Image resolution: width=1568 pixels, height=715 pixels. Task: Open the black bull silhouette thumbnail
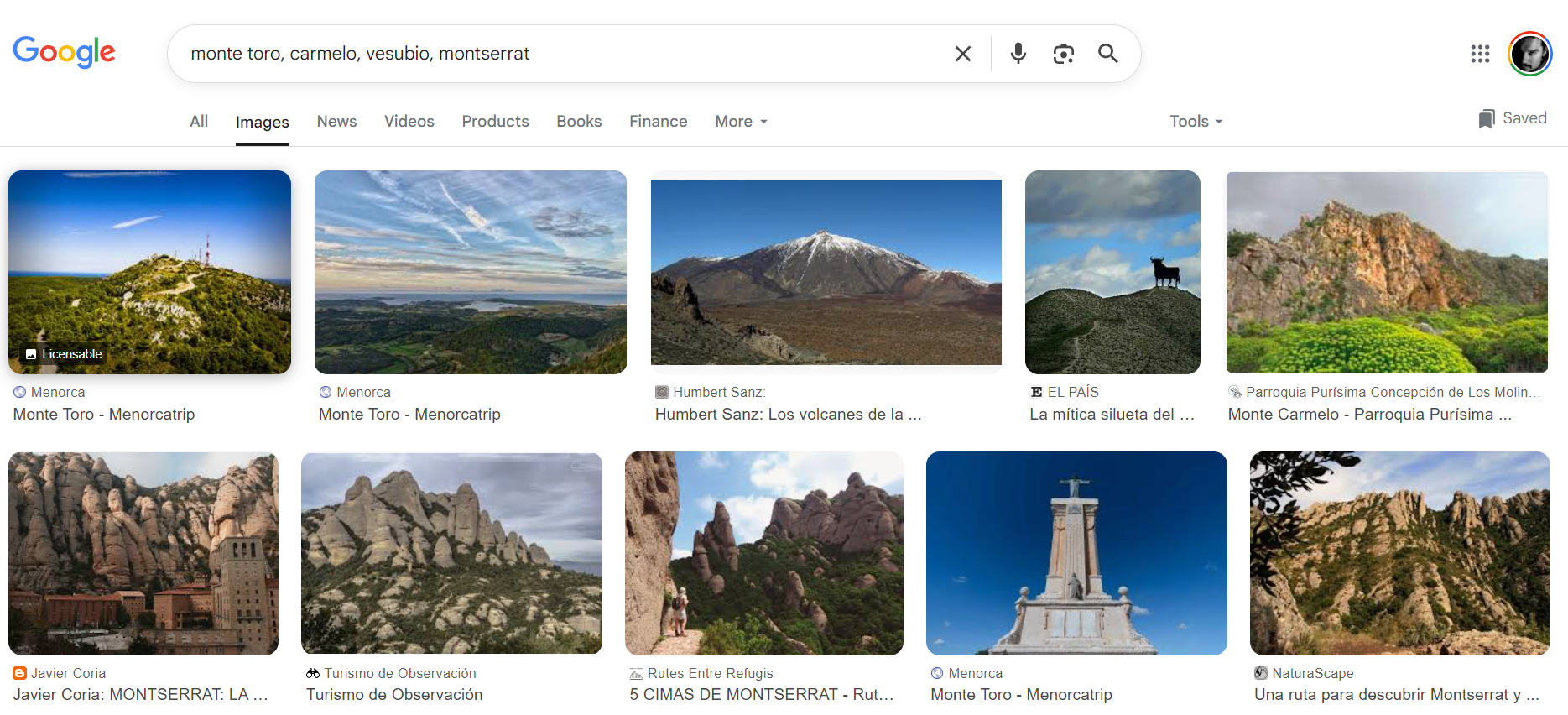click(1112, 272)
